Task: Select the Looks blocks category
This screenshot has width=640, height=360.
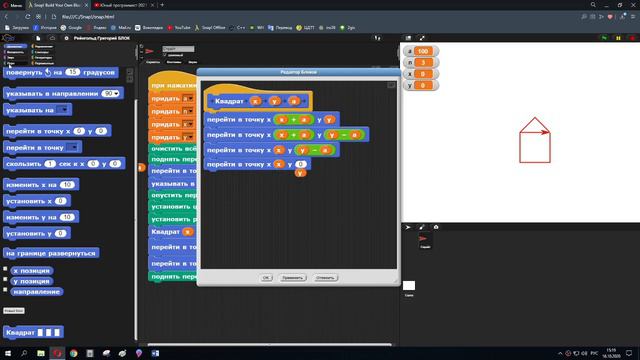Action: [16, 52]
